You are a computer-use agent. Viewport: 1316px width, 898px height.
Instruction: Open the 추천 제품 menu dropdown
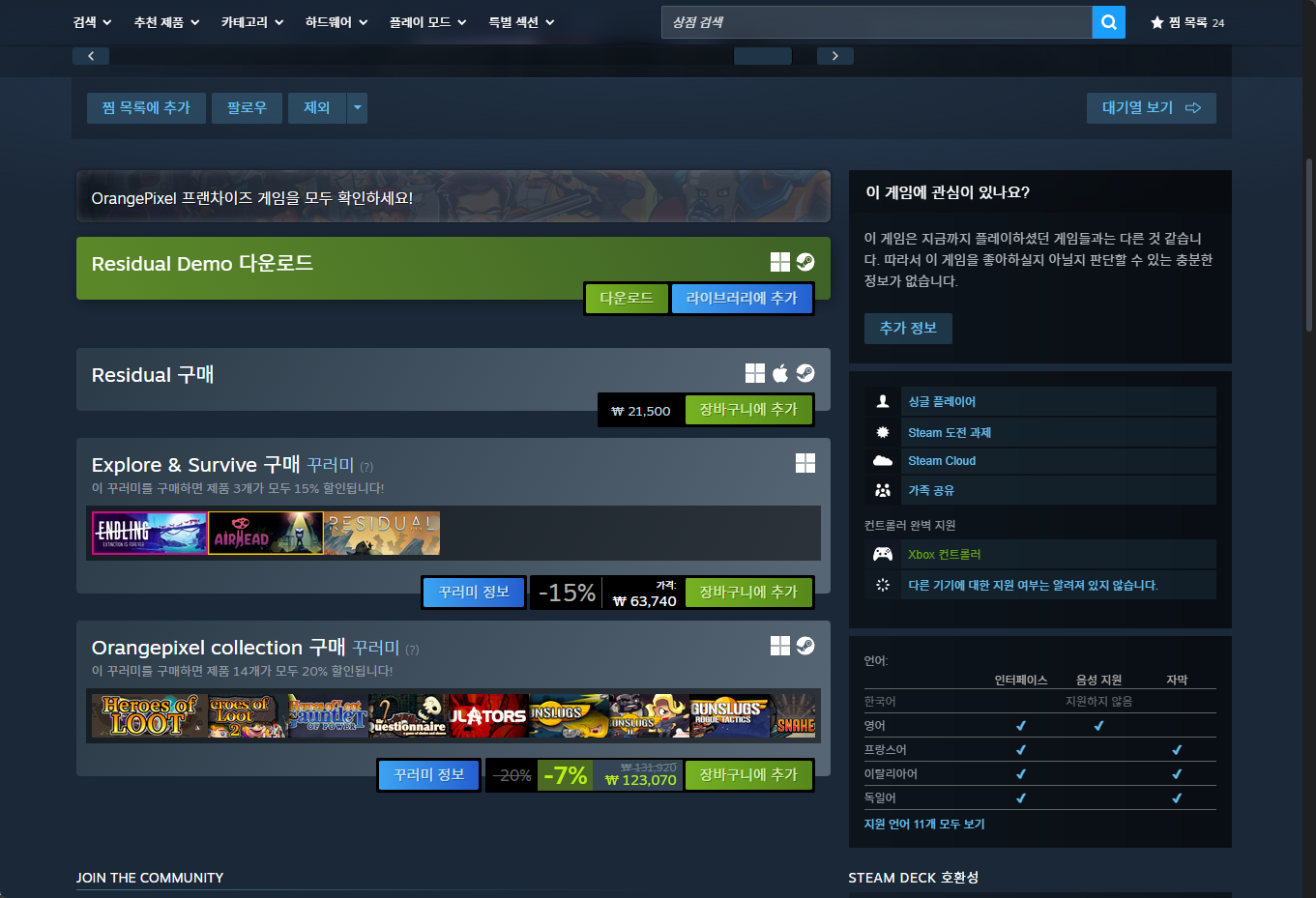coord(167,22)
